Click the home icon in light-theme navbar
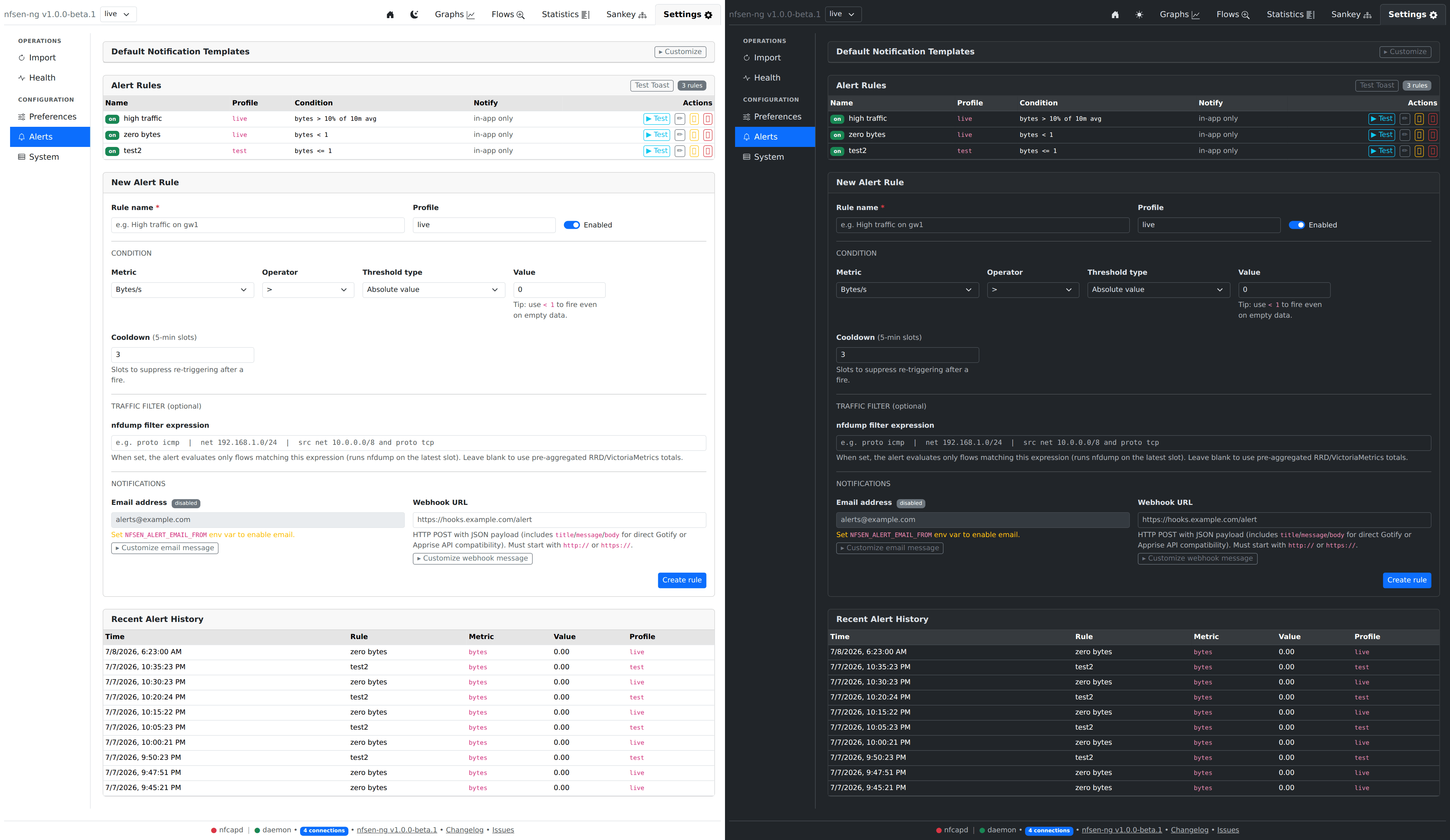The width and height of the screenshot is (1450, 840). pyautogui.click(x=390, y=15)
